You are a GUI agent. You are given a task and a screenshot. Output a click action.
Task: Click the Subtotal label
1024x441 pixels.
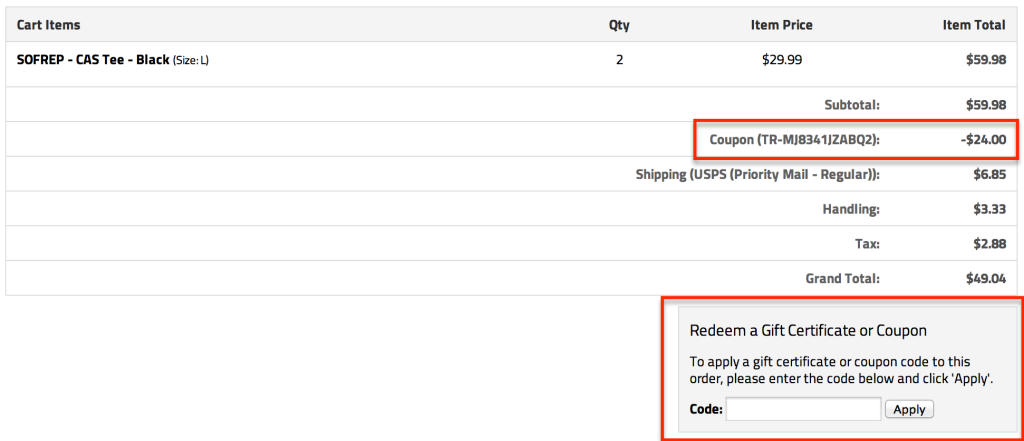pos(851,104)
